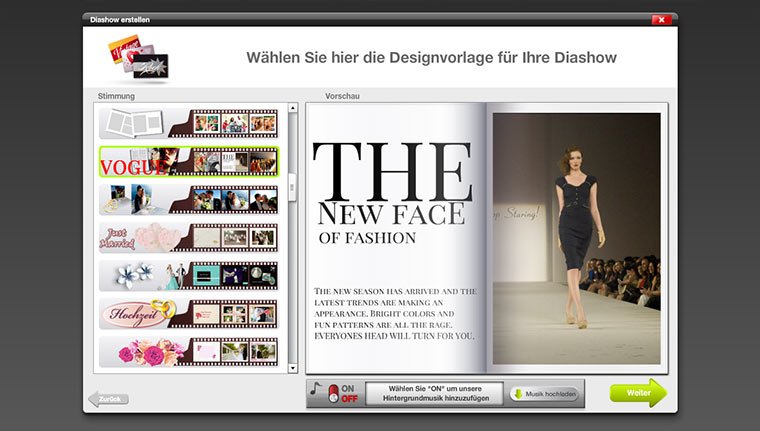The image size is (760, 431).
Task: Pick the Hochzeit template with rings
Action: coord(188,314)
